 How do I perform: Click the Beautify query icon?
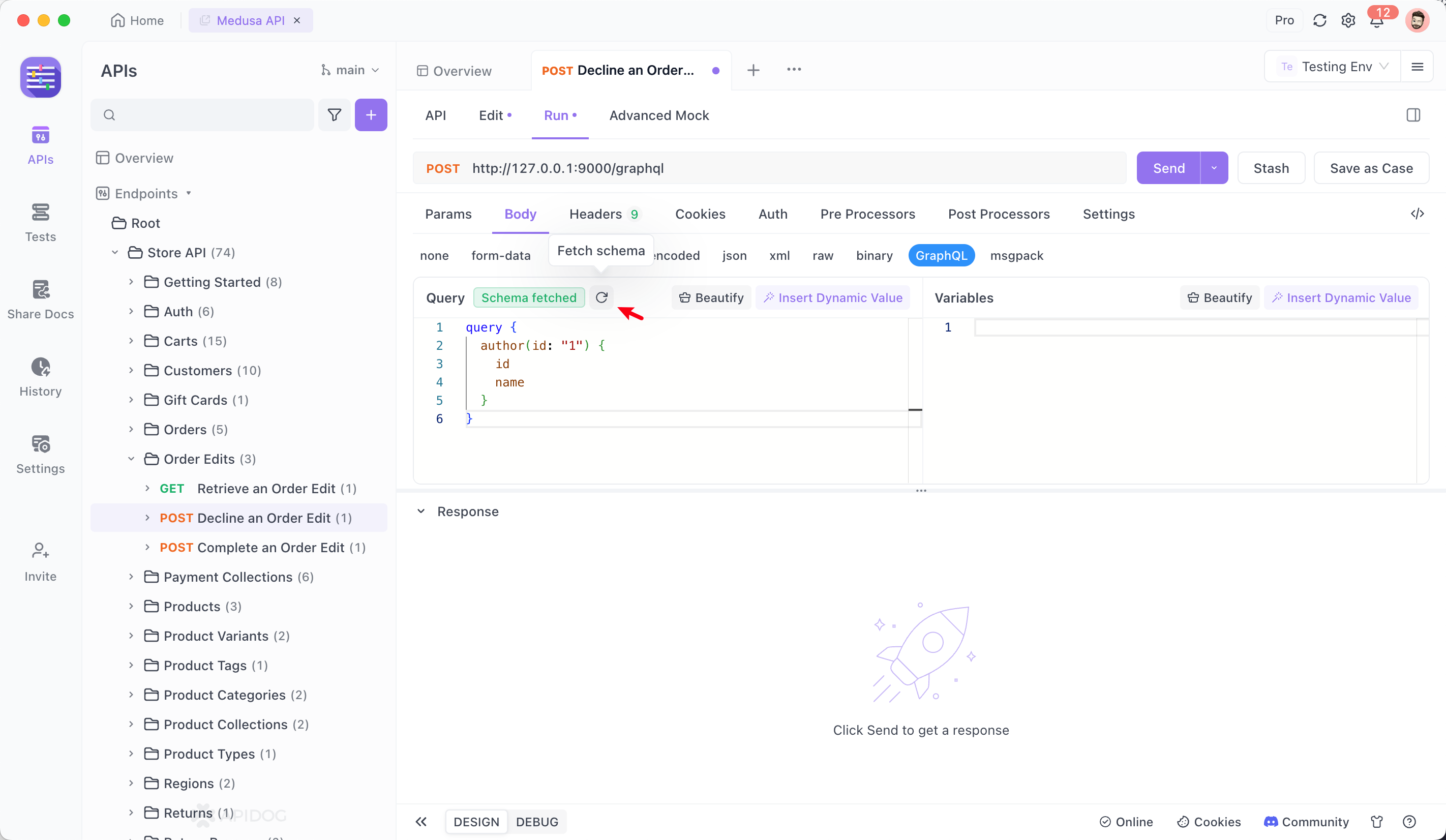point(711,298)
